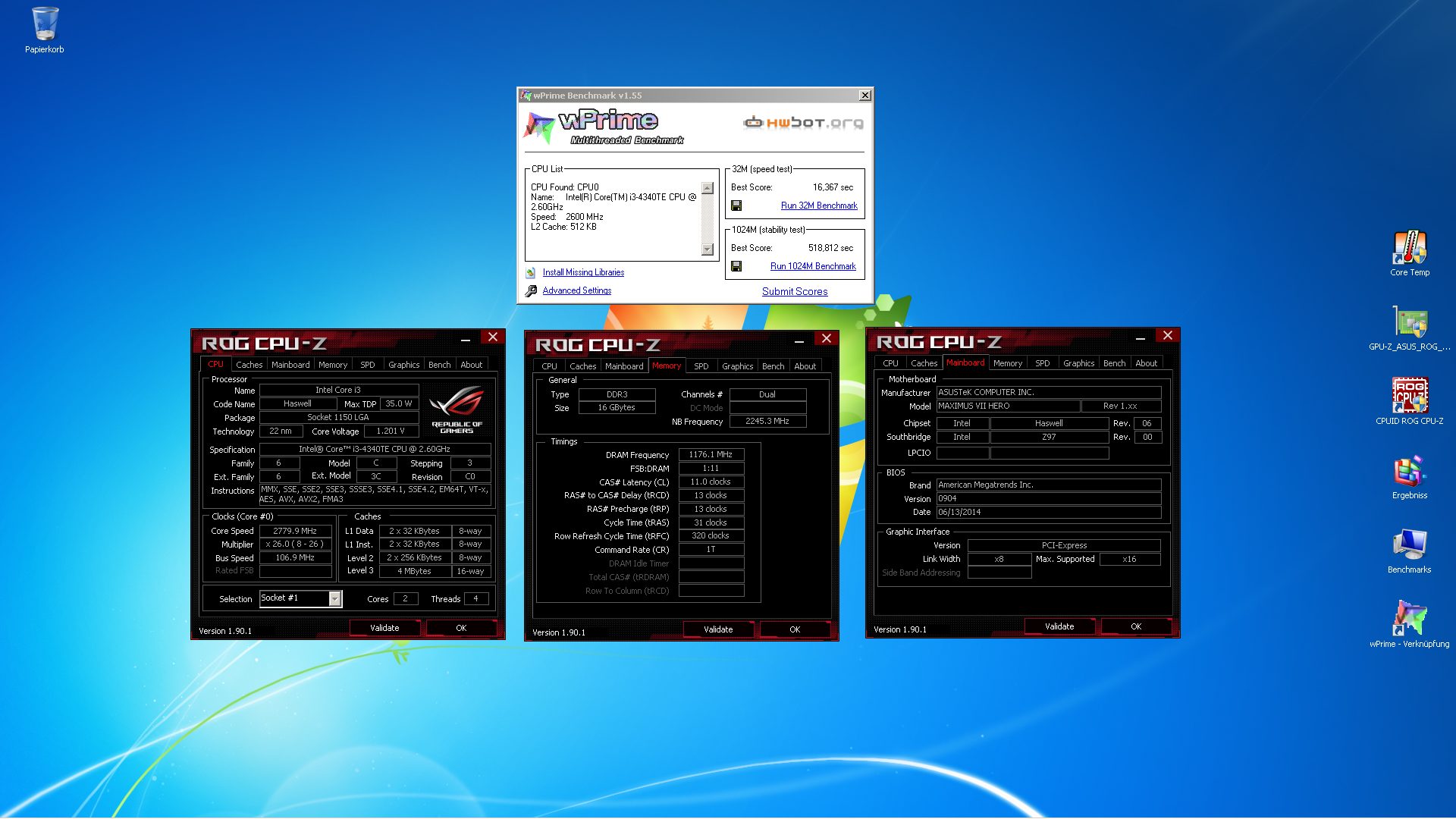Image resolution: width=1456 pixels, height=819 pixels.
Task: Close the right CPU-Z Mainboard window
Action: [x=1168, y=336]
